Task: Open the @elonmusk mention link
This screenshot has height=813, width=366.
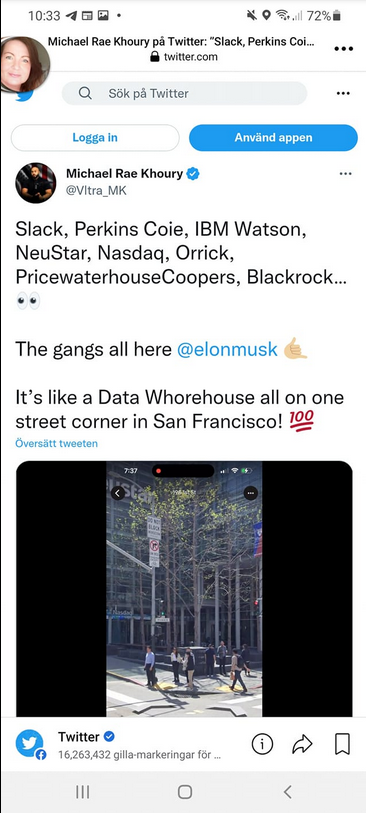Action: (227, 349)
